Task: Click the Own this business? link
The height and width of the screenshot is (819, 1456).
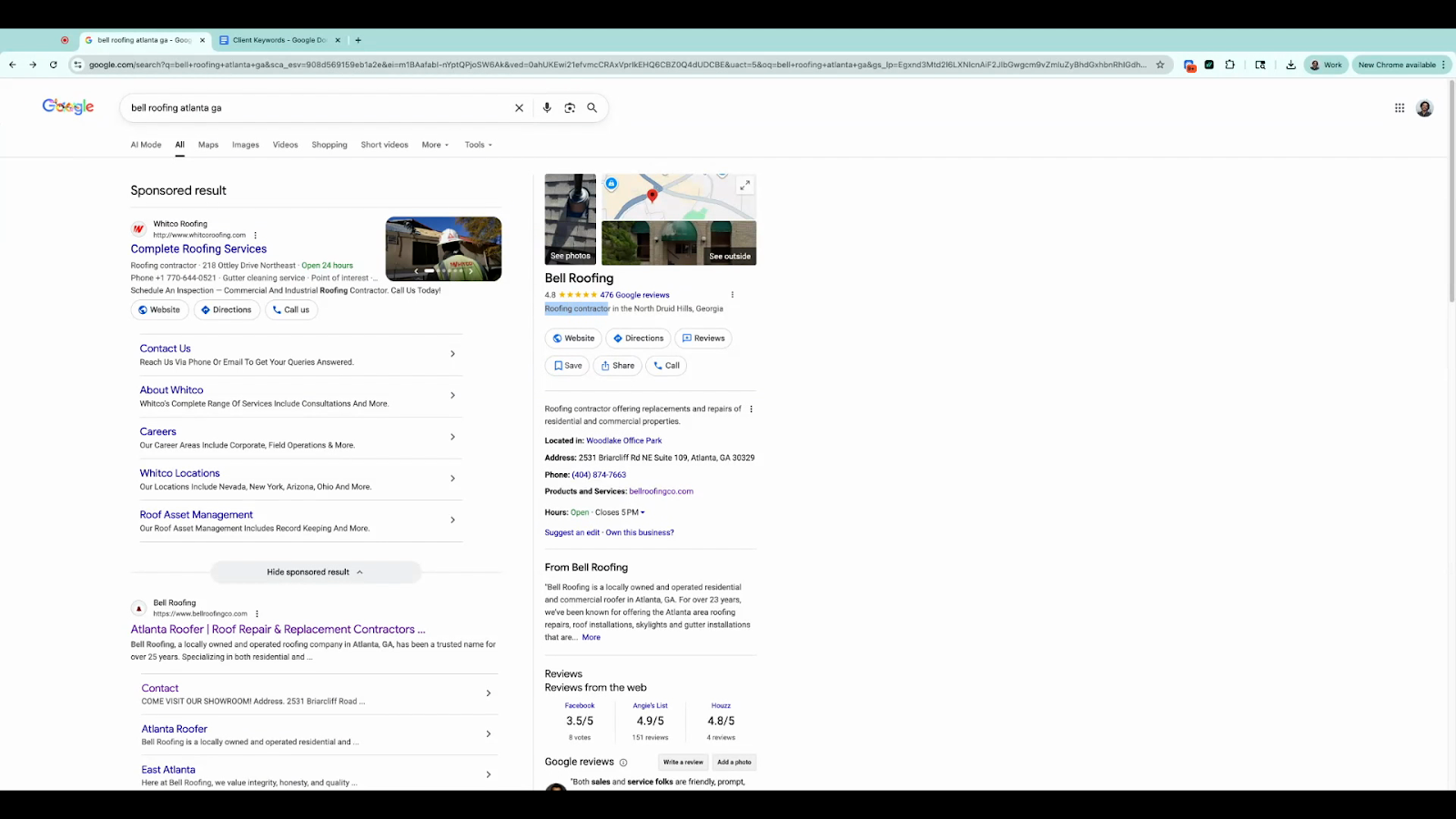Action: [640, 533]
